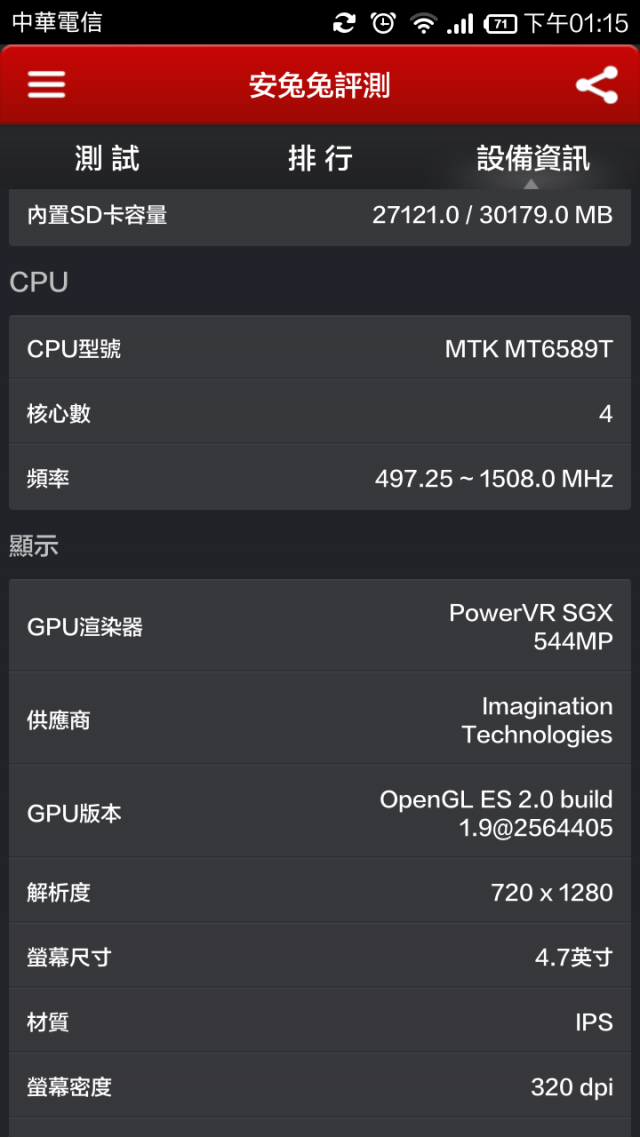
Task: Tap the alarm clock status icon
Action: (383, 23)
